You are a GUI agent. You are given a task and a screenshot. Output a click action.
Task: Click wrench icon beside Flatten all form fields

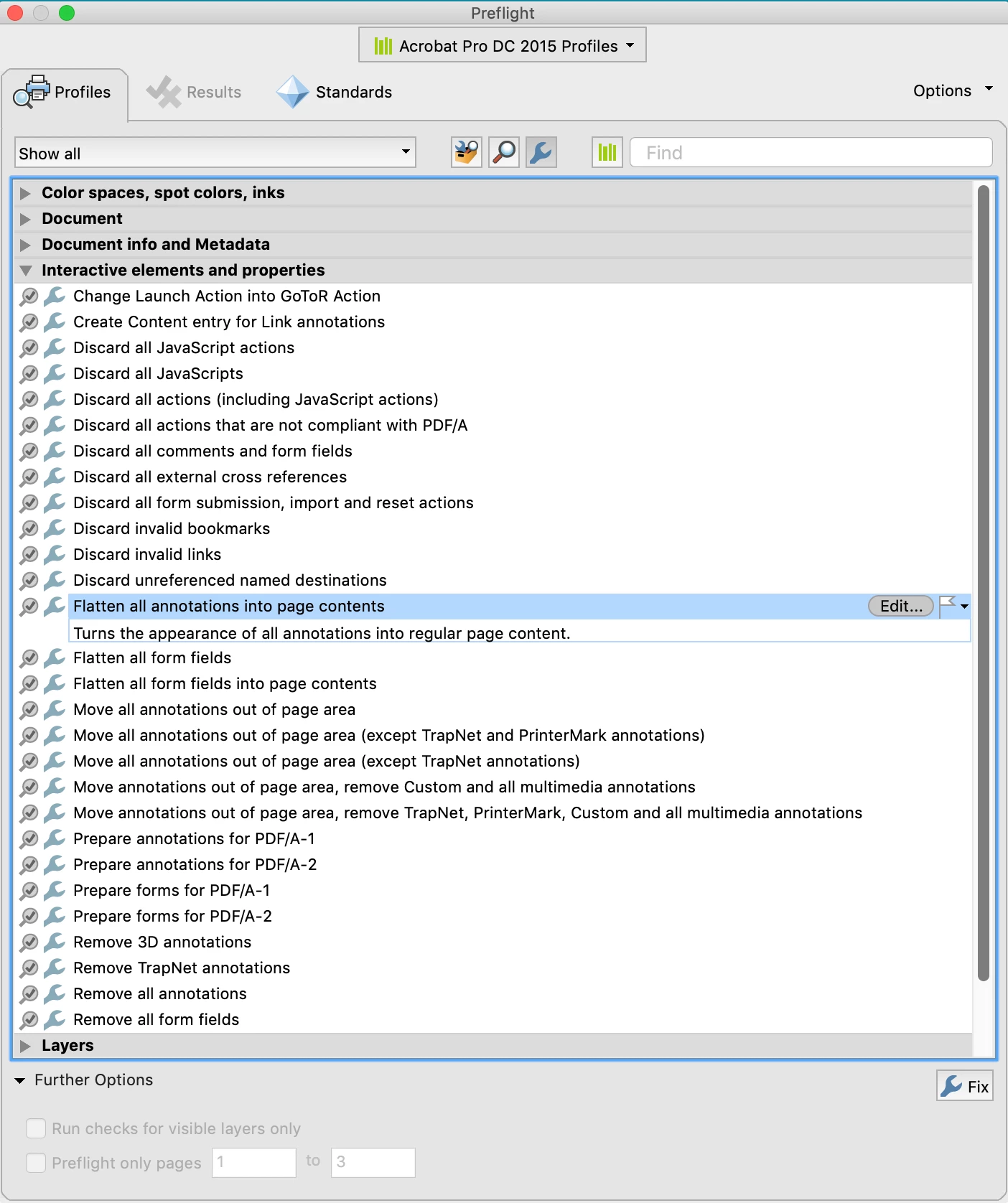[x=55, y=657]
